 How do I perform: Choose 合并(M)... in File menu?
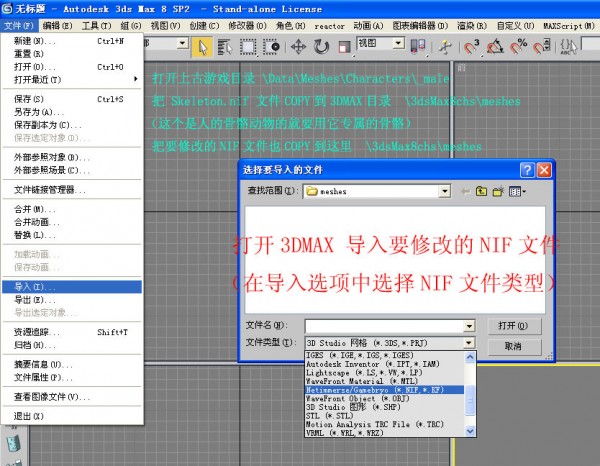point(72,209)
